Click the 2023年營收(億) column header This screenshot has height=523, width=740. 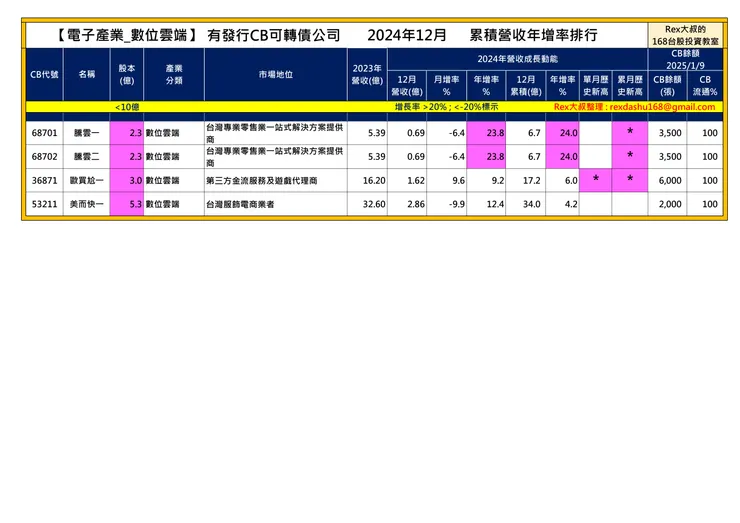click(x=367, y=75)
